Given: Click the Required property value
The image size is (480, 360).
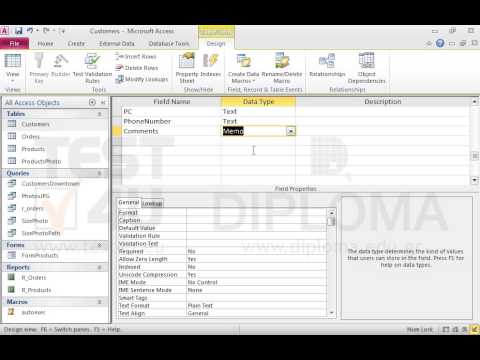Looking at the screenshot, I should coord(257,251).
